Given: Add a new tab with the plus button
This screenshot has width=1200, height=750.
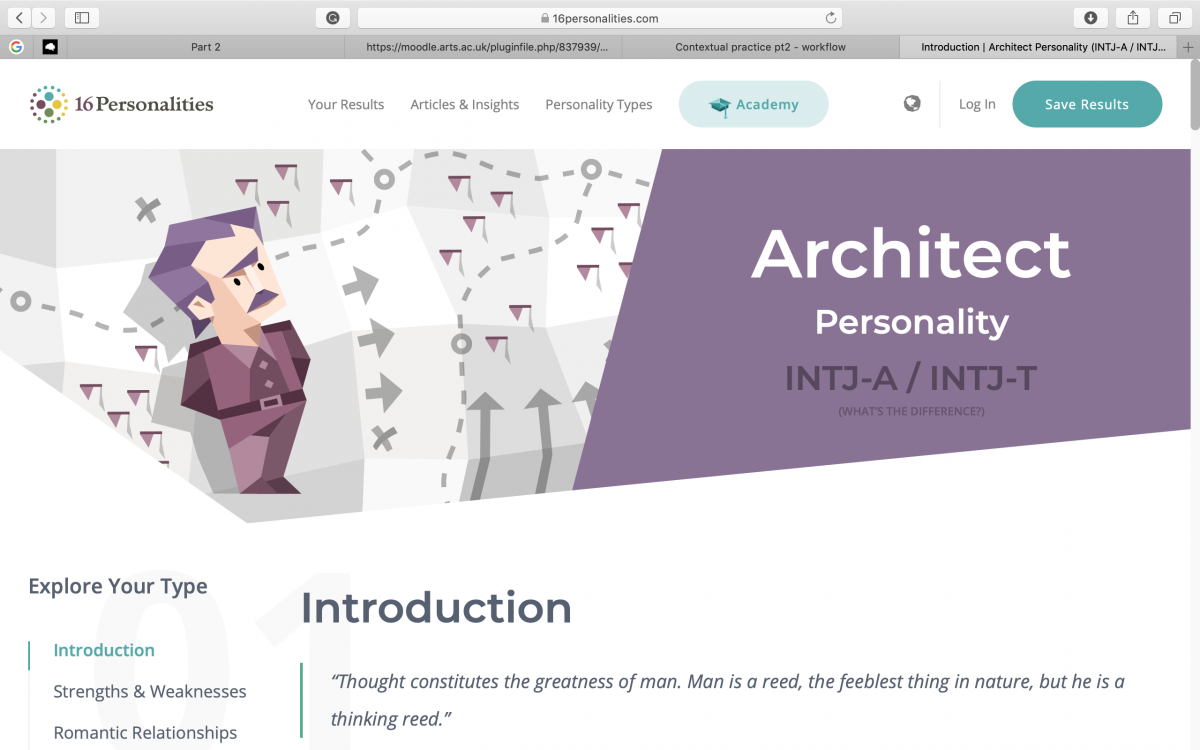Looking at the screenshot, I should (1188, 46).
